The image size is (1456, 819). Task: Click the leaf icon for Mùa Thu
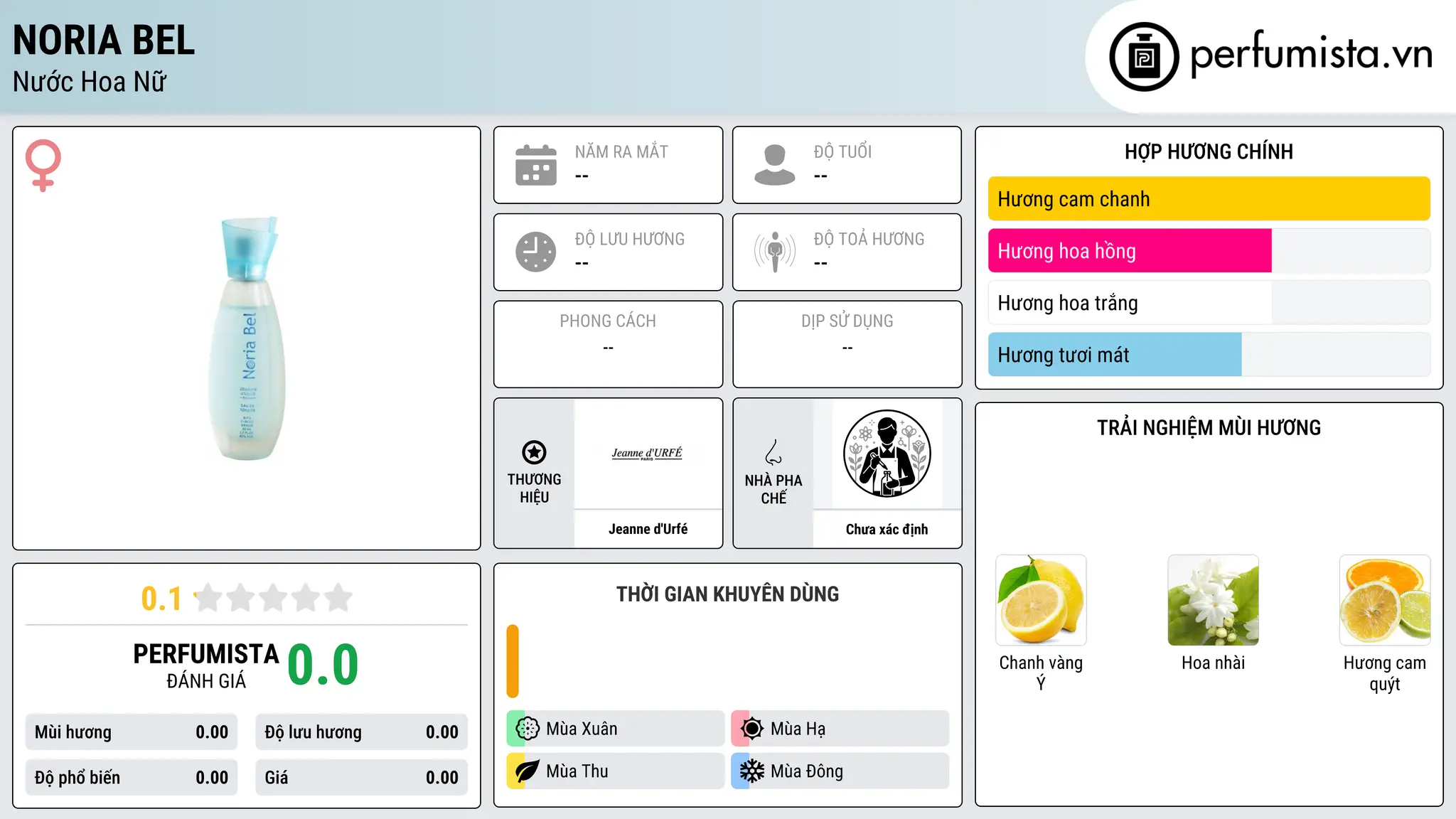528,771
